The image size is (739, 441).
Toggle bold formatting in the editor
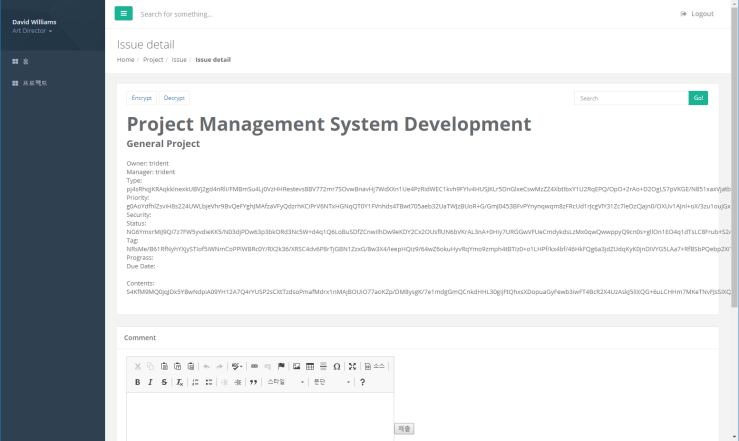click(137, 382)
